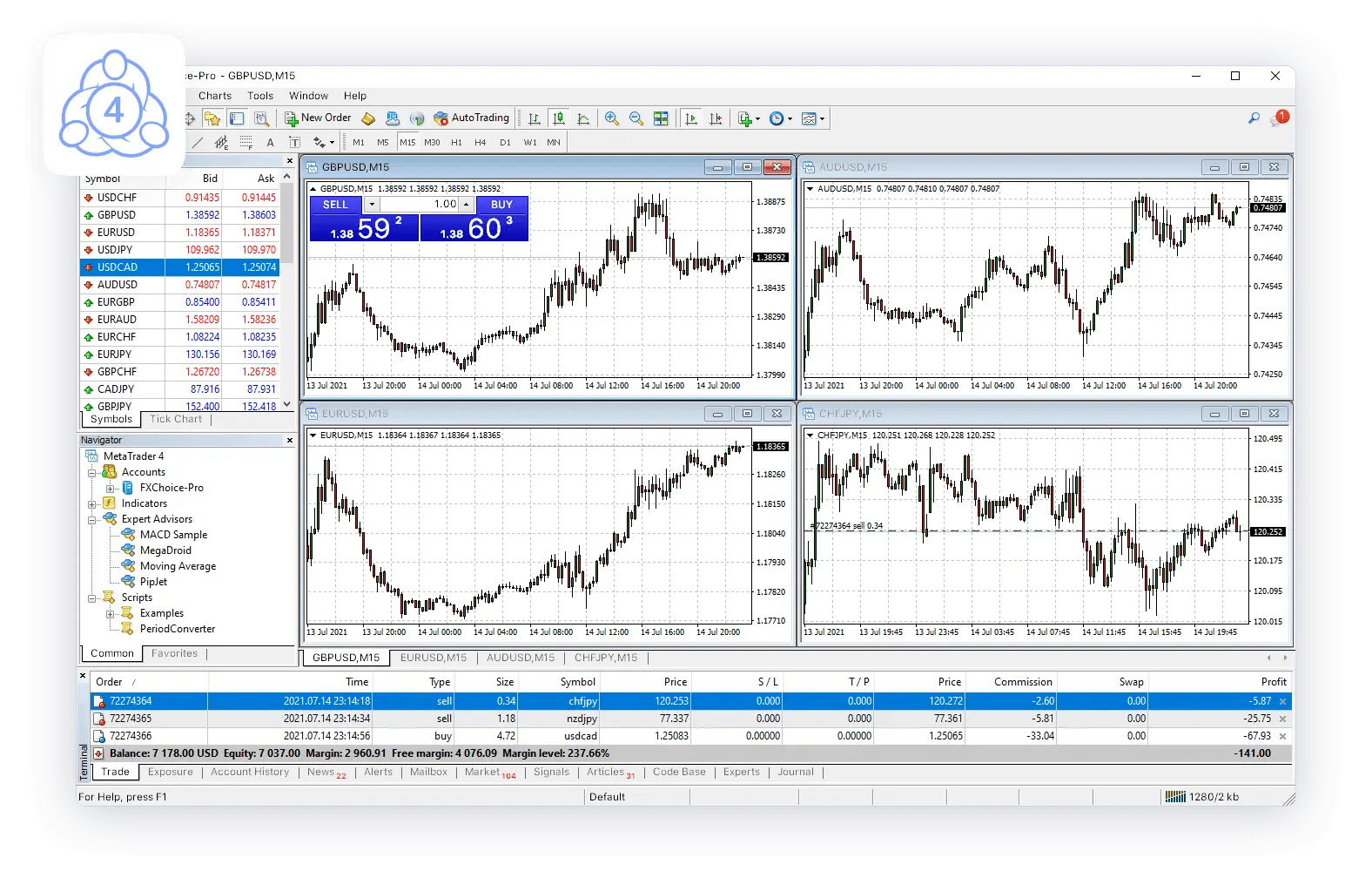Close the Navigator panel
Viewport: 1372px width, 871px height.
(290, 441)
